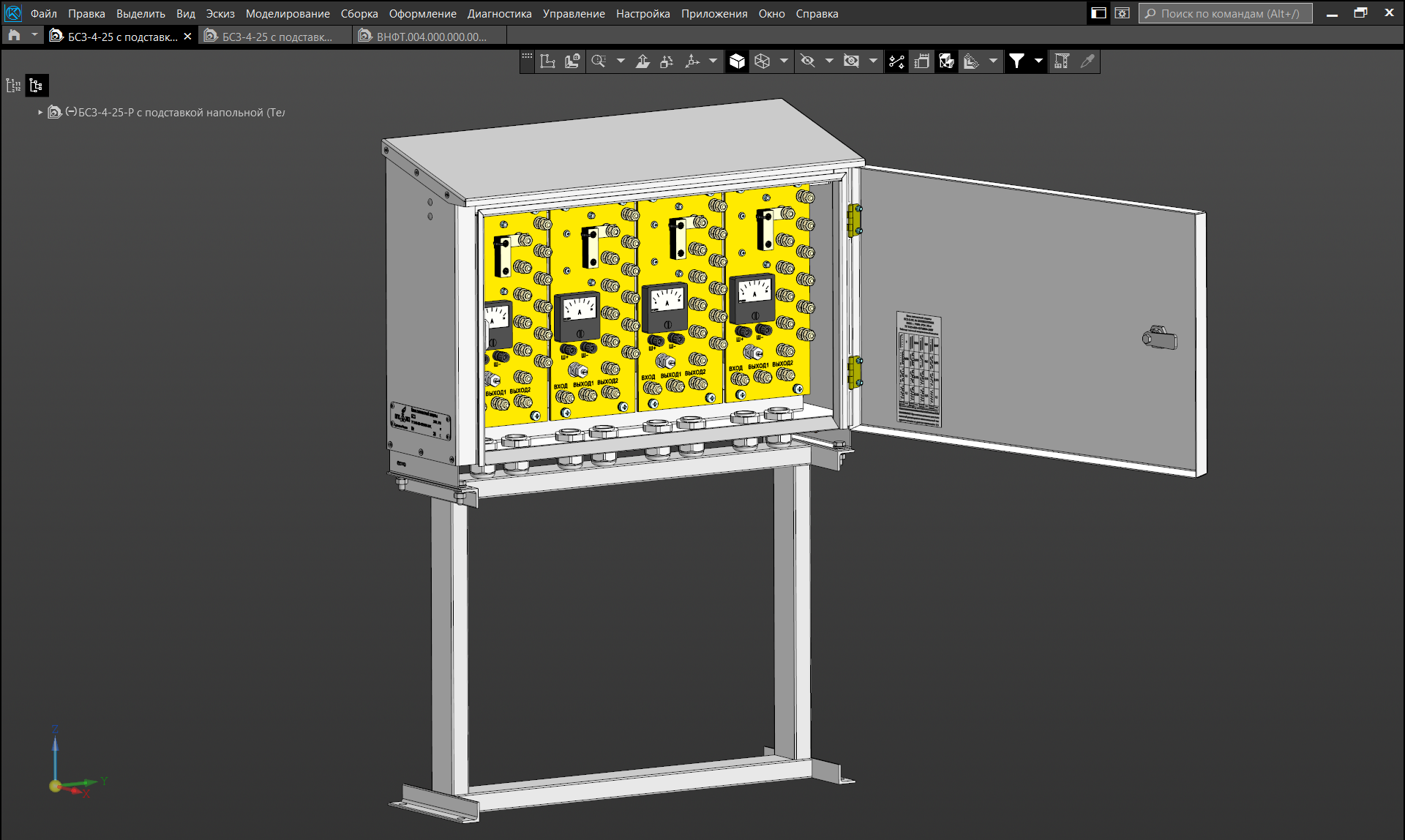
Task: Click the rotate view icon
Action: point(667,61)
